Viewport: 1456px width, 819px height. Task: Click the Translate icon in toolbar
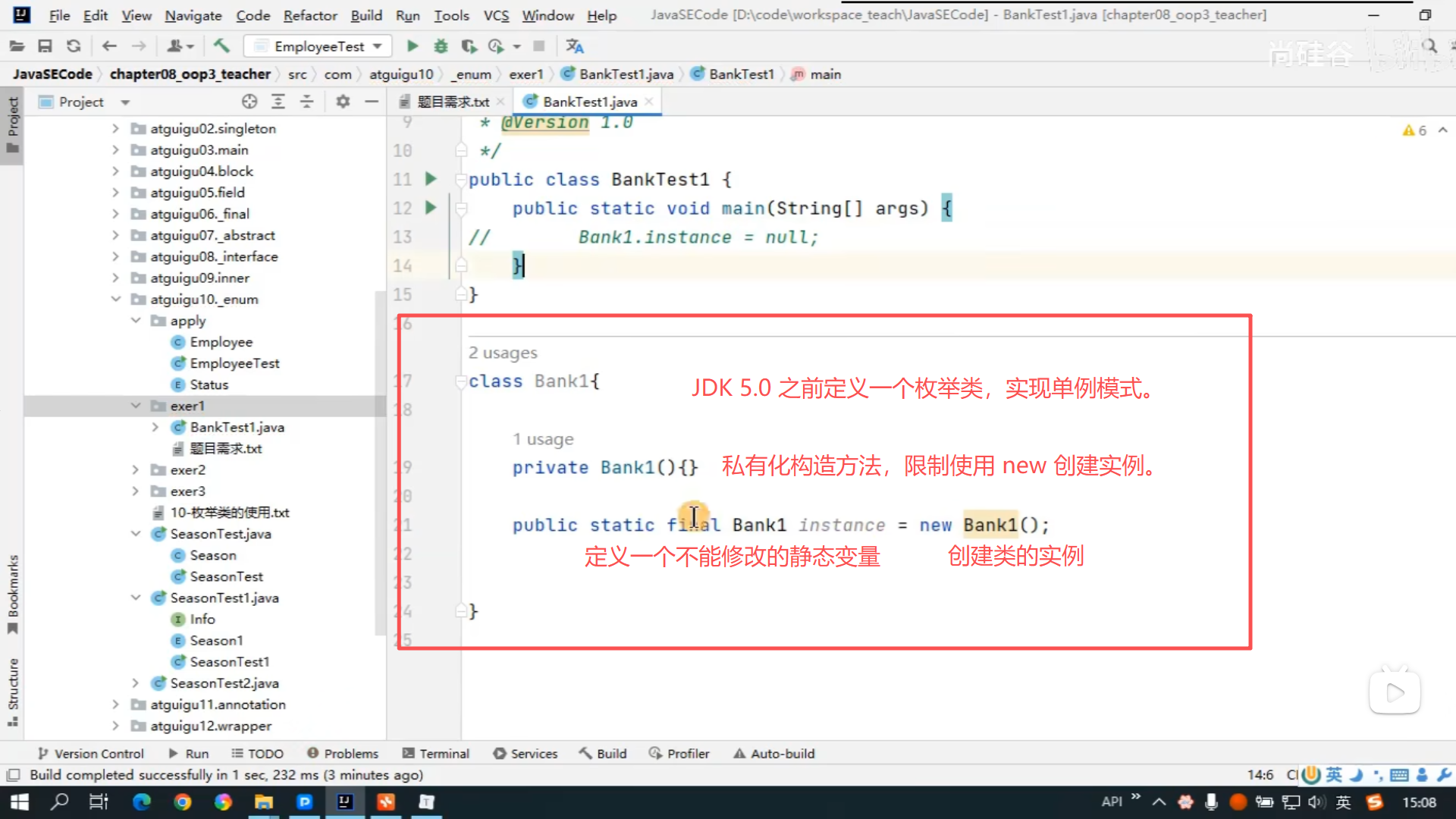point(575,46)
